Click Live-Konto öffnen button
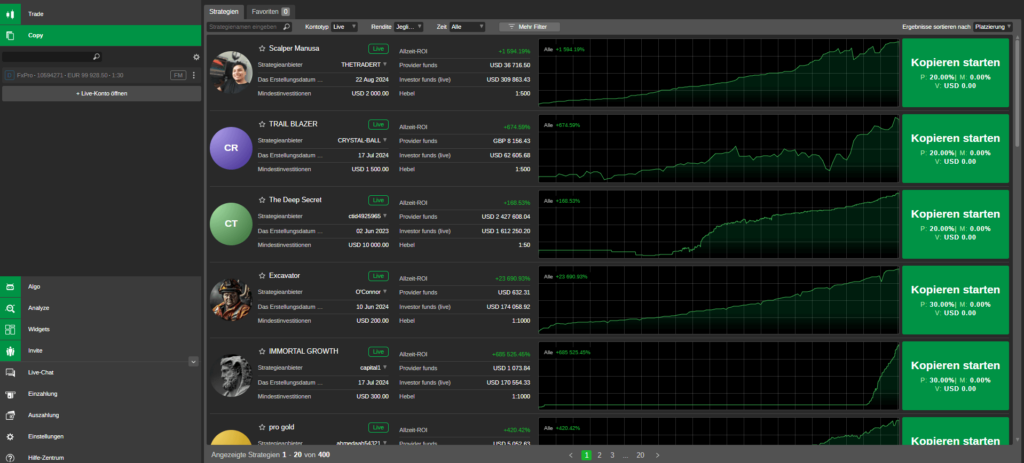 click(101, 93)
